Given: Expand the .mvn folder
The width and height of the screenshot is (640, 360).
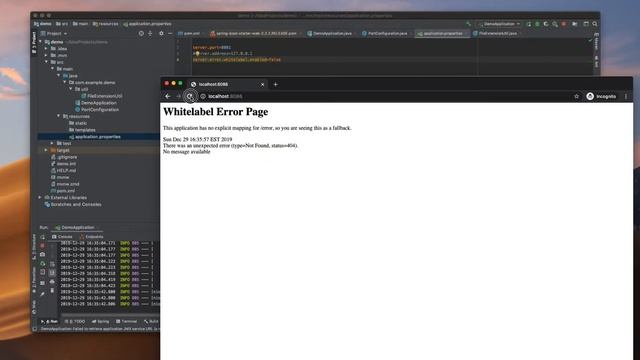Looking at the screenshot, I should point(46,56).
